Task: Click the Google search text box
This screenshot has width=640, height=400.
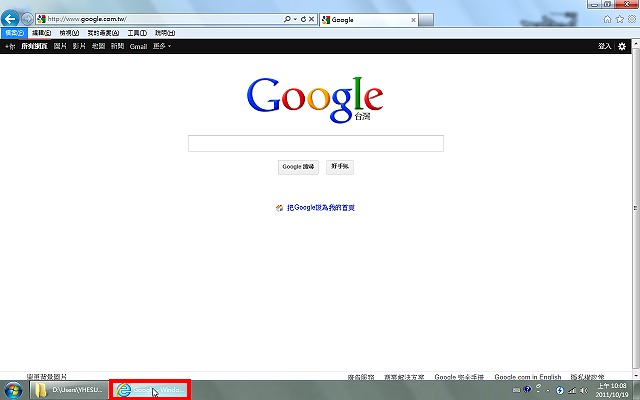Action: (x=316, y=143)
